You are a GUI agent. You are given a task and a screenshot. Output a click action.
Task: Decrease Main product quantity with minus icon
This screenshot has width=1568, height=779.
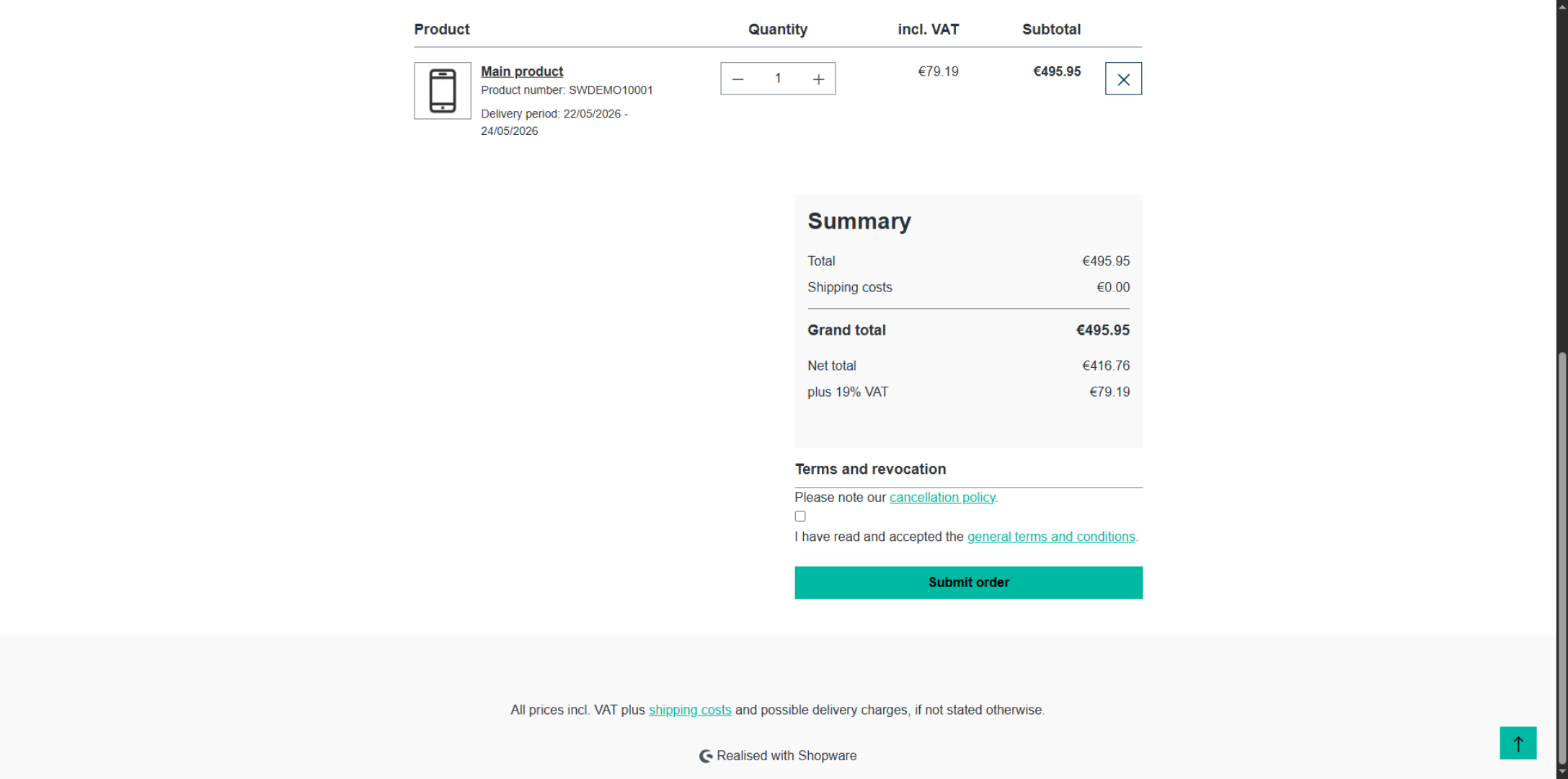[x=738, y=79]
